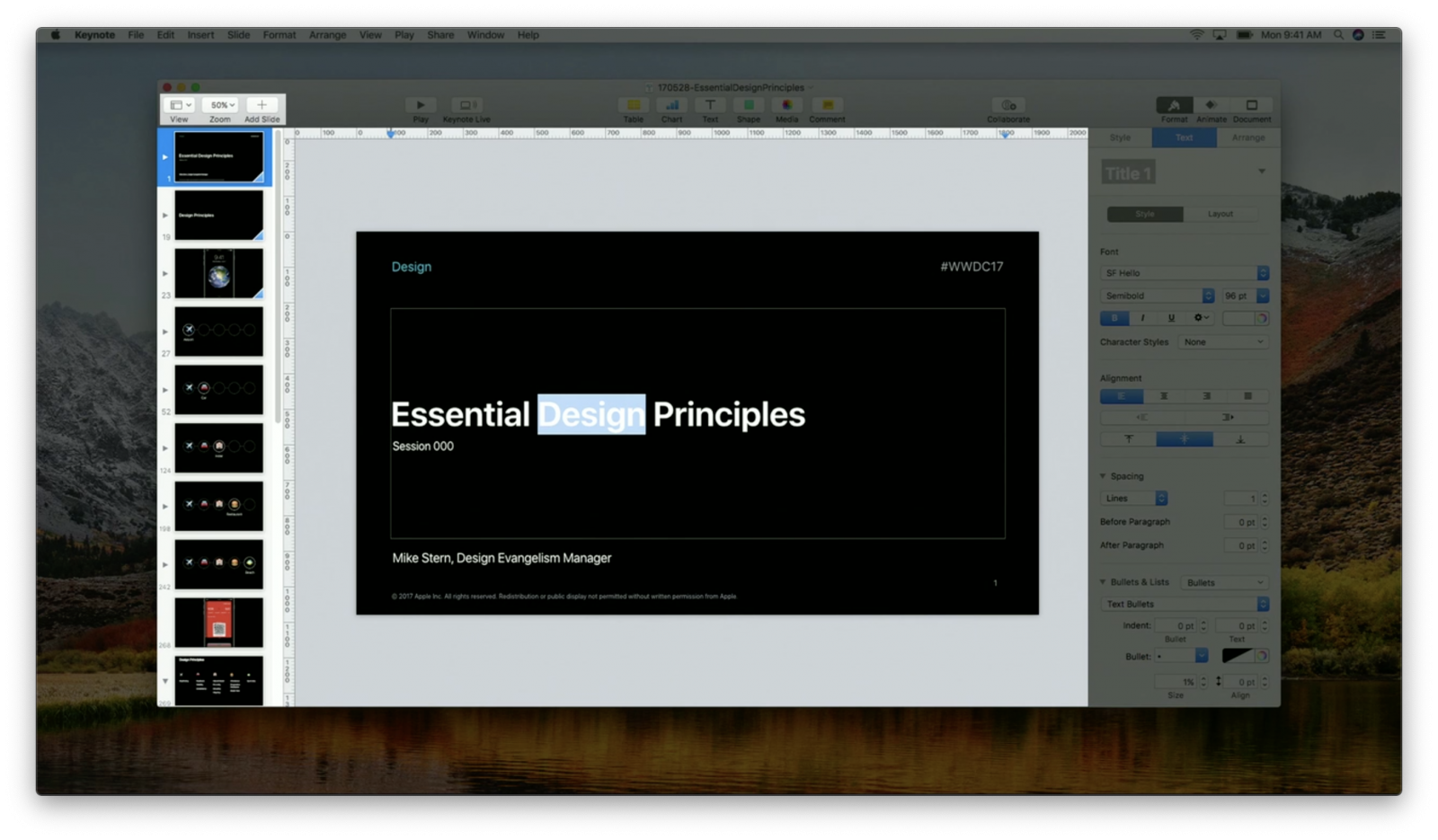
Task: Click the AirPlay display icon in the menu bar
Action: tap(1220, 35)
